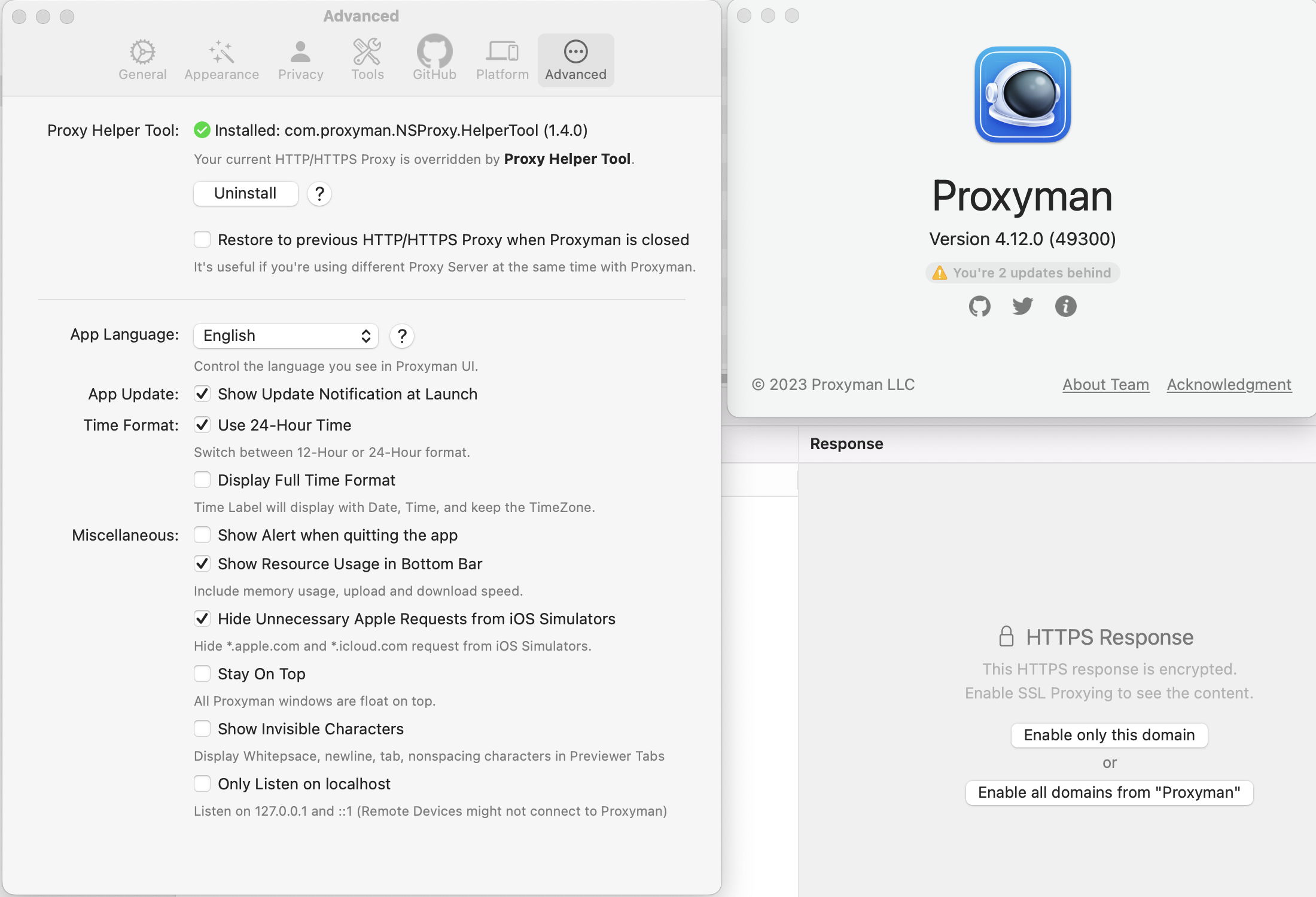
Task: Disable Show Resource Usage in Bottom Bar
Action: 203,563
